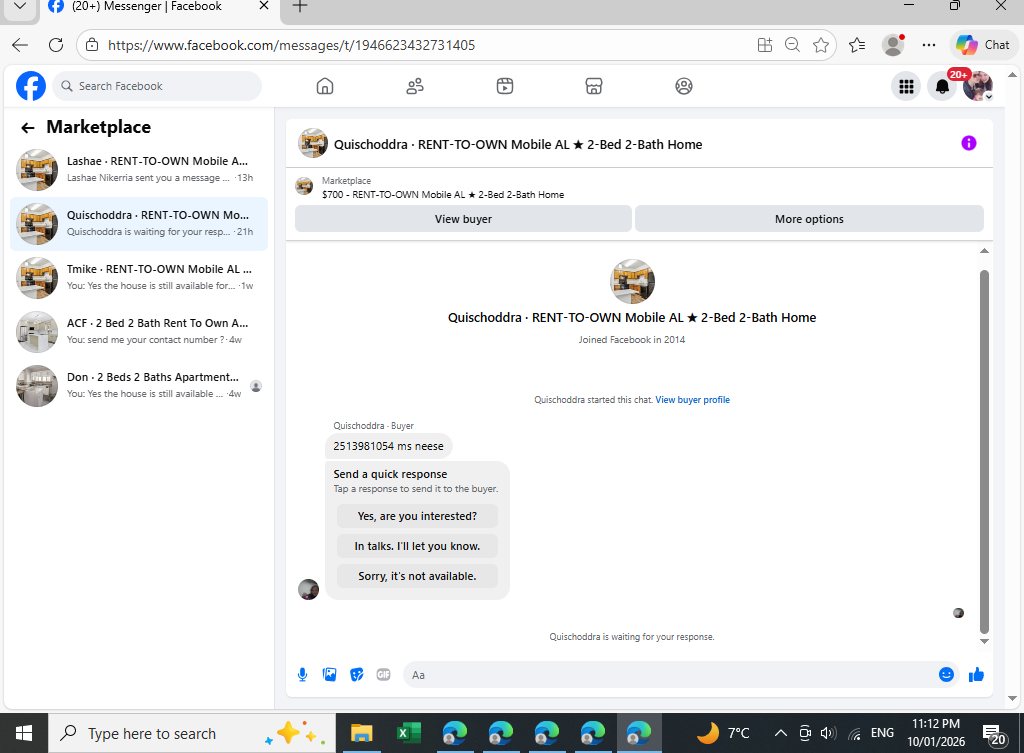Screen dimensions: 1024x753
Task: Send a thumbs-up like
Action: pyautogui.click(x=976, y=675)
